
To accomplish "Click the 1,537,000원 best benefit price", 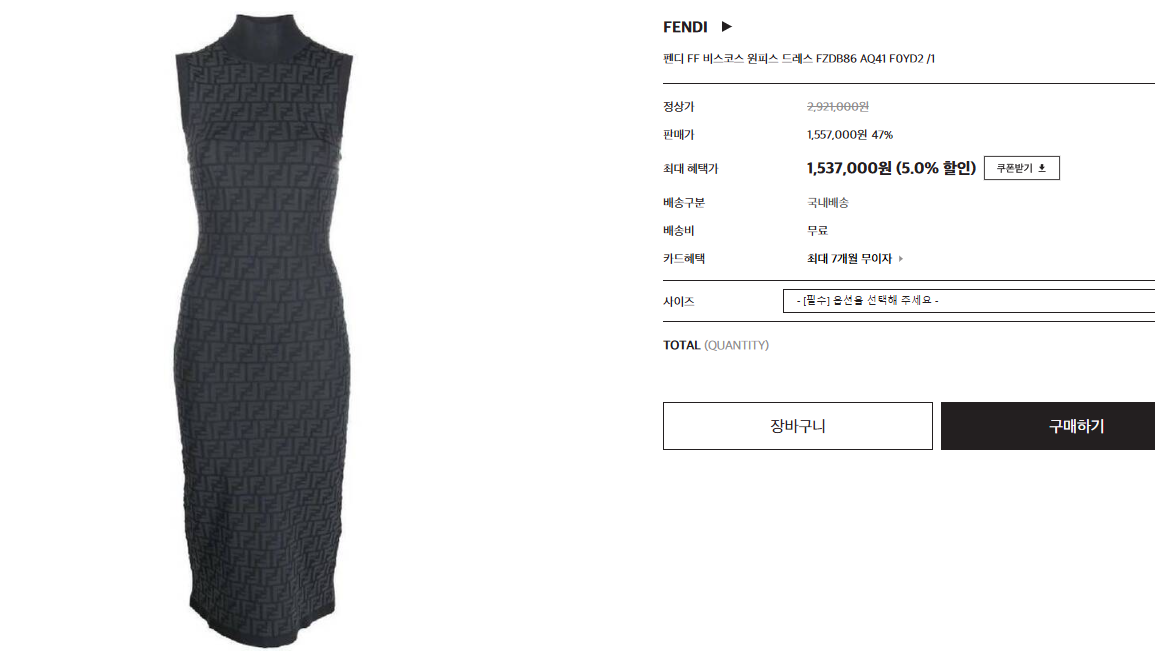I will point(891,168).
